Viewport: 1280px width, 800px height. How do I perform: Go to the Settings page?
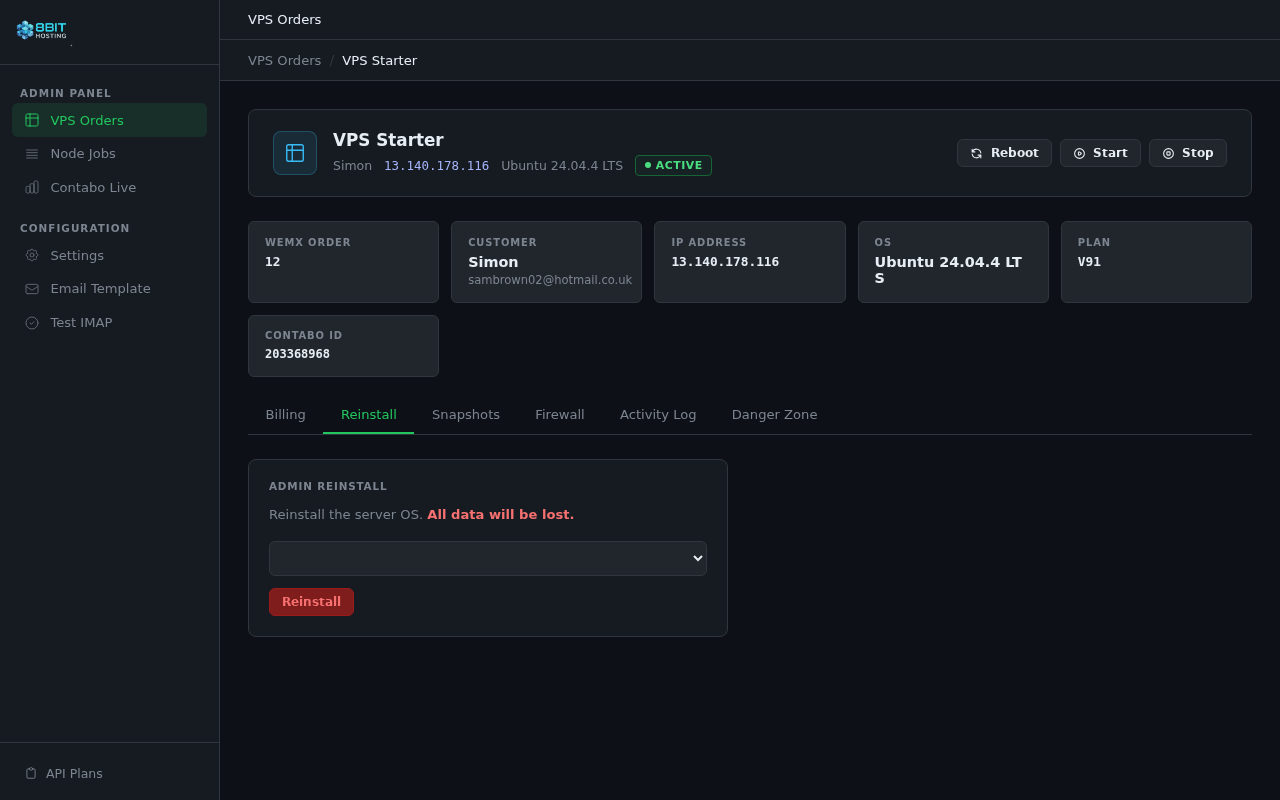pyautogui.click(x=109, y=255)
